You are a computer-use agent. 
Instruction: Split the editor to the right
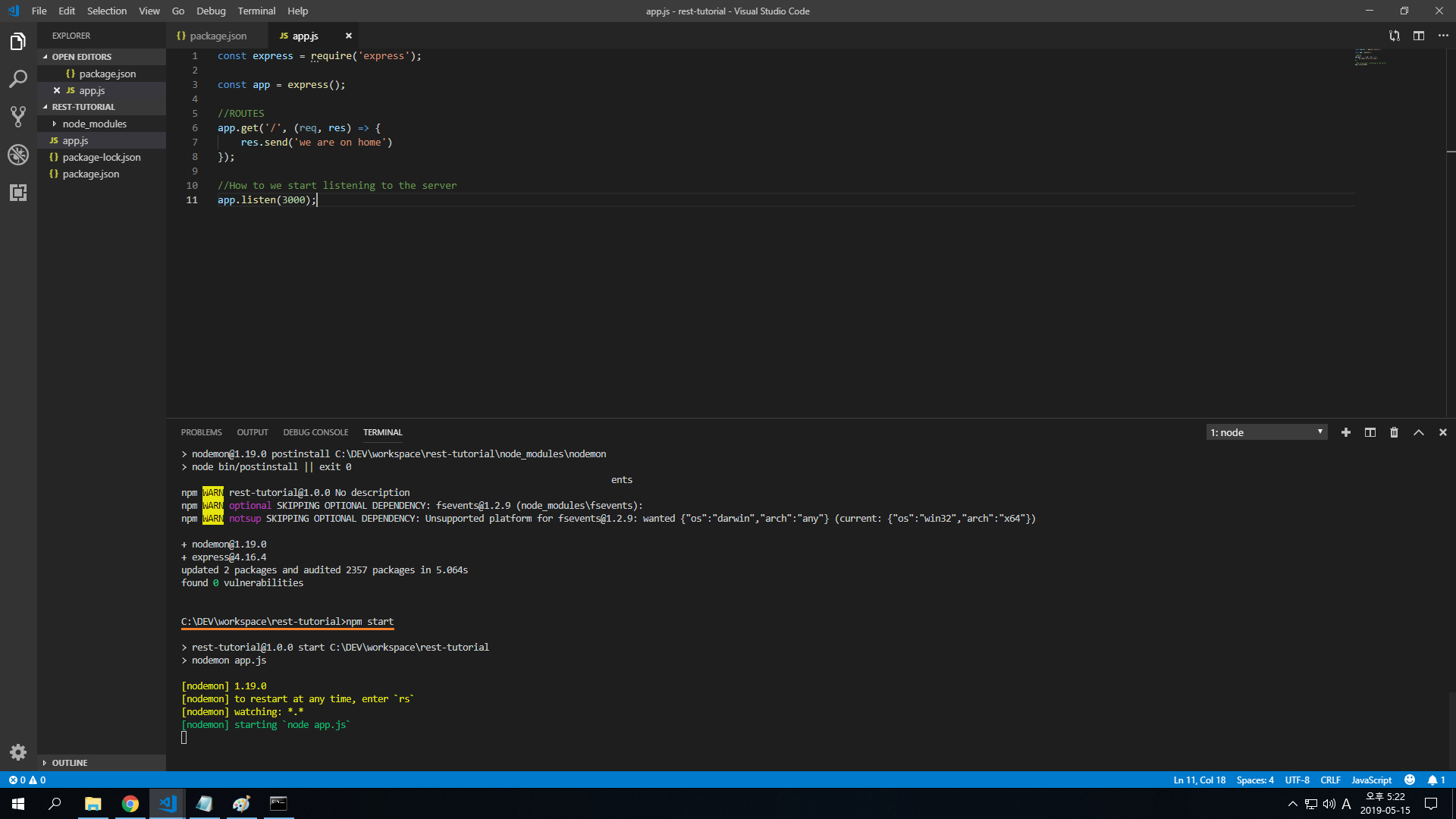tap(1419, 36)
